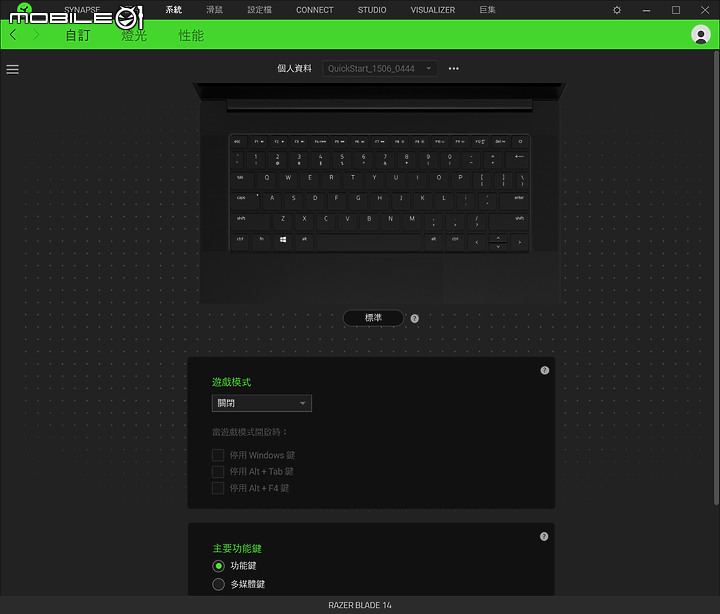Screen dimensions: 720x614
Task: Show help for 遊戲模式 panel
Action: (545, 370)
